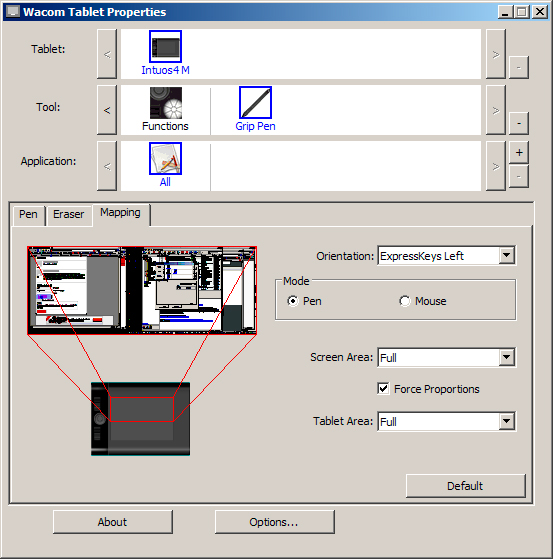Minimize the Wacom Tablet Properties window
The image size is (553, 559).
click(x=505, y=12)
